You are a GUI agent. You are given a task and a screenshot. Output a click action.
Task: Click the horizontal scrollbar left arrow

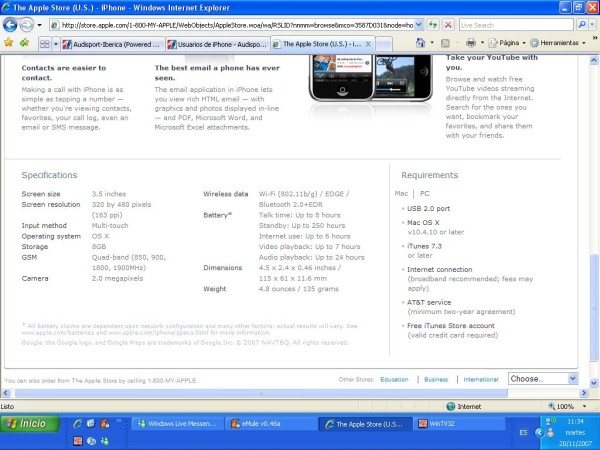tap(6, 393)
